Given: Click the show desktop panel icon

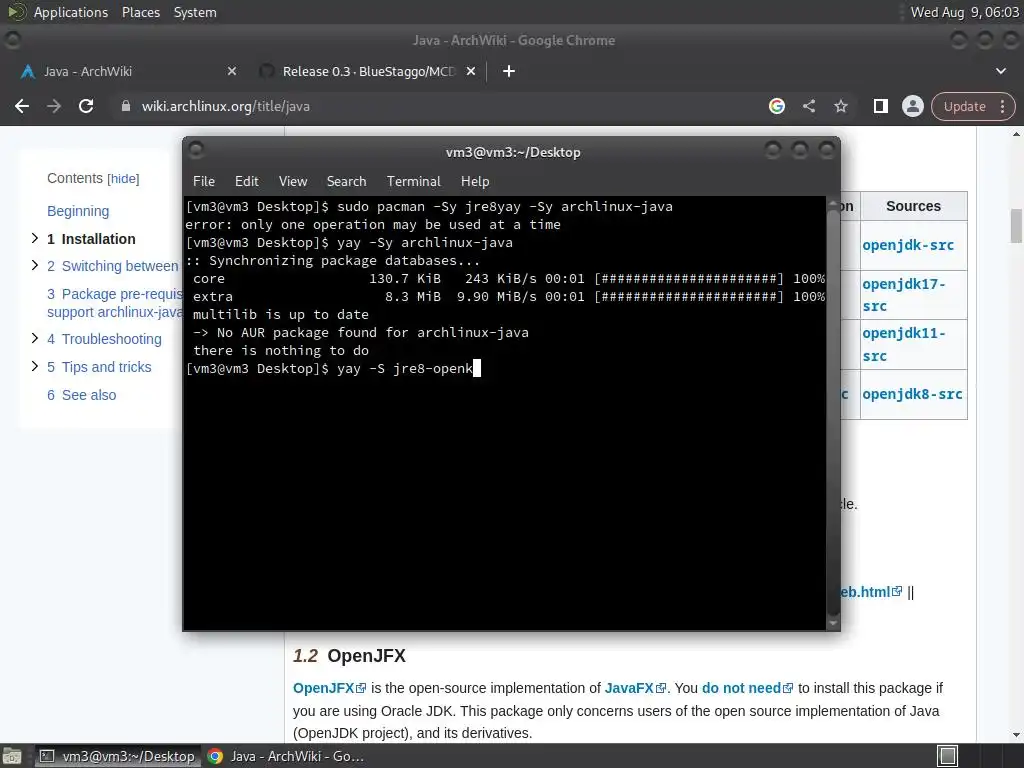Looking at the screenshot, I should pyautogui.click(x=12, y=756).
